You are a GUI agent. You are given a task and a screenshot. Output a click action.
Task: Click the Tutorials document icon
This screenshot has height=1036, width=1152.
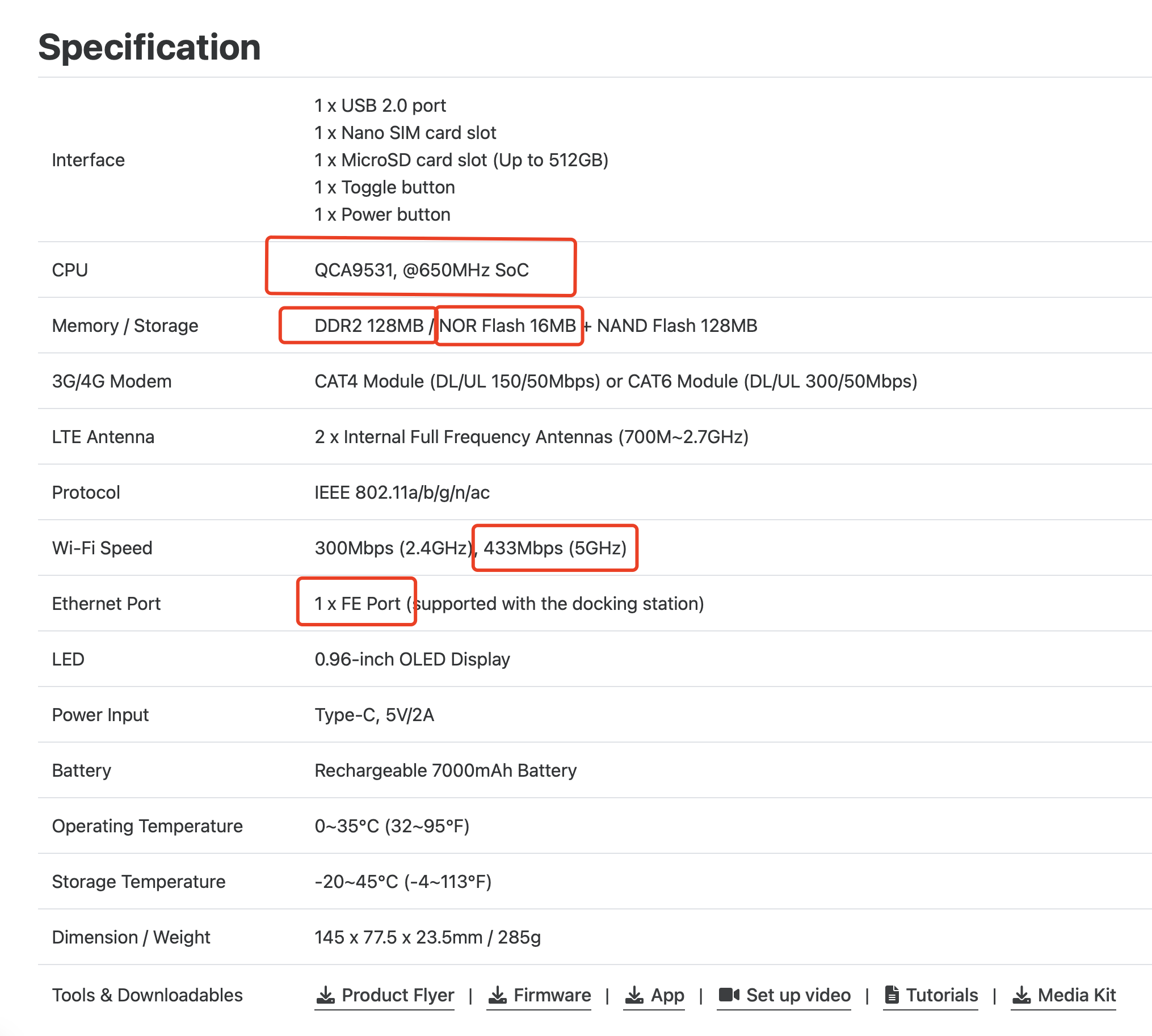coord(892,995)
